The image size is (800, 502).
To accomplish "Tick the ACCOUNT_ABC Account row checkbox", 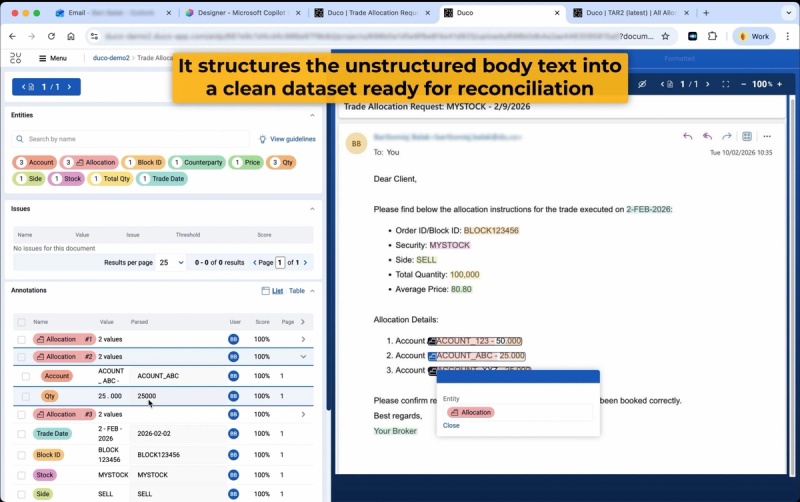I will [26, 376].
